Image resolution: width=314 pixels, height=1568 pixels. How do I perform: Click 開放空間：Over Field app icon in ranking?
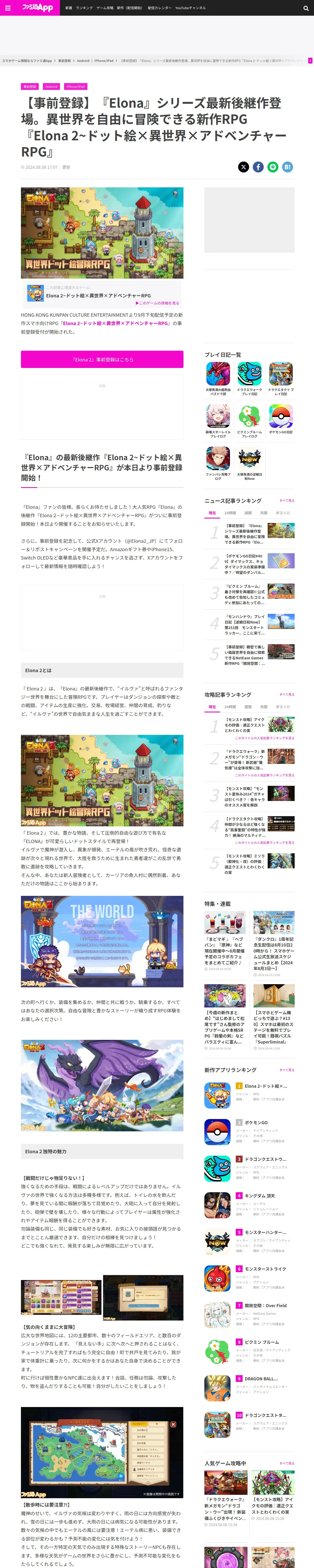pos(217,1315)
